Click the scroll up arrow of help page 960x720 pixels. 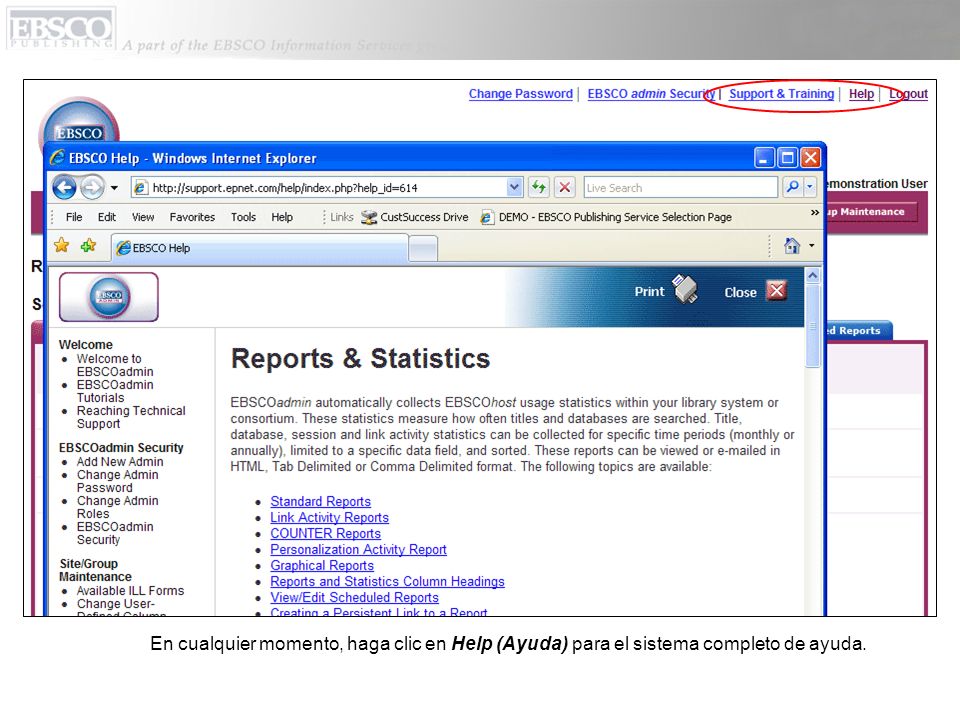pyautogui.click(x=812, y=276)
